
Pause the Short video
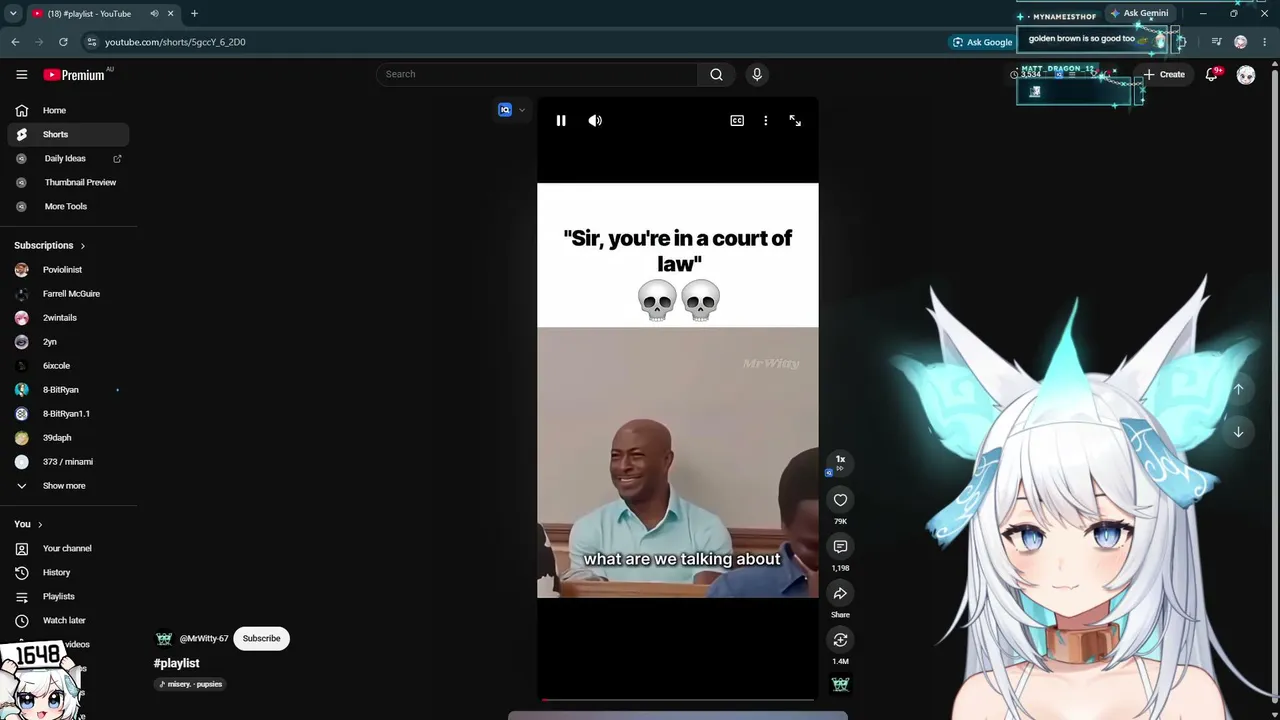coord(561,121)
